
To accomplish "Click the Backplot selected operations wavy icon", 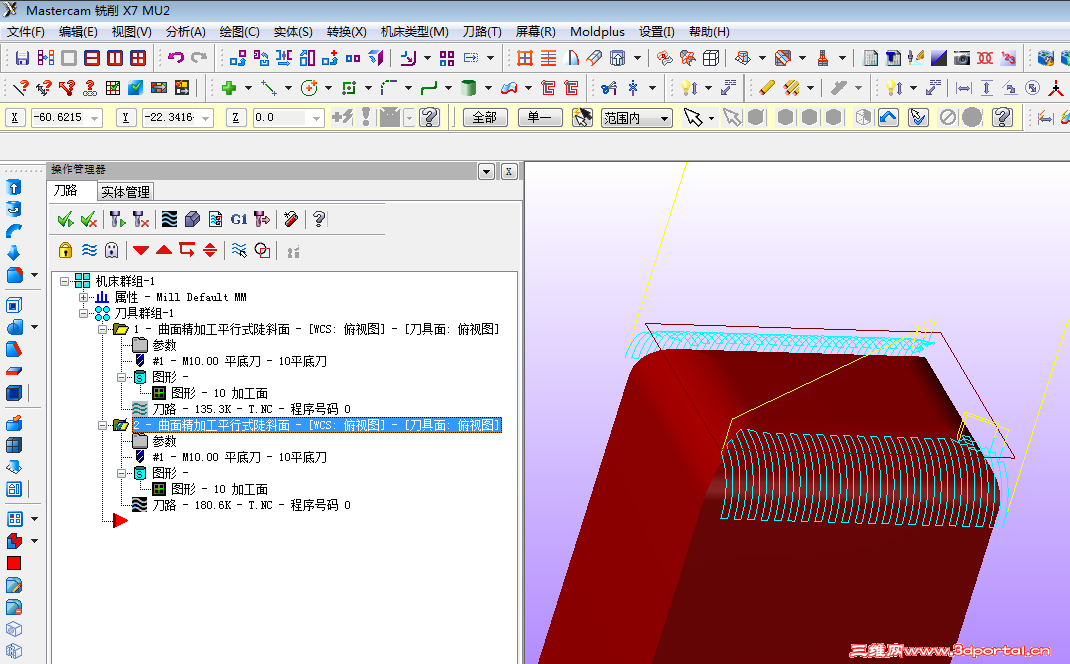I will pos(169,219).
